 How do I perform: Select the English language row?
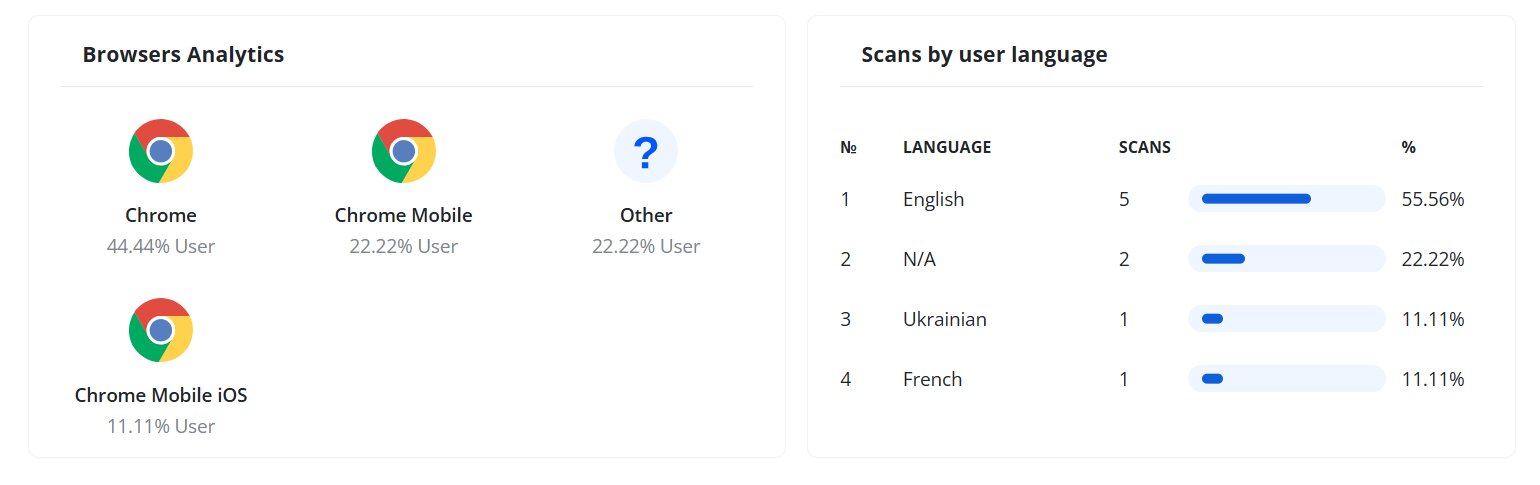point(1161,199)
